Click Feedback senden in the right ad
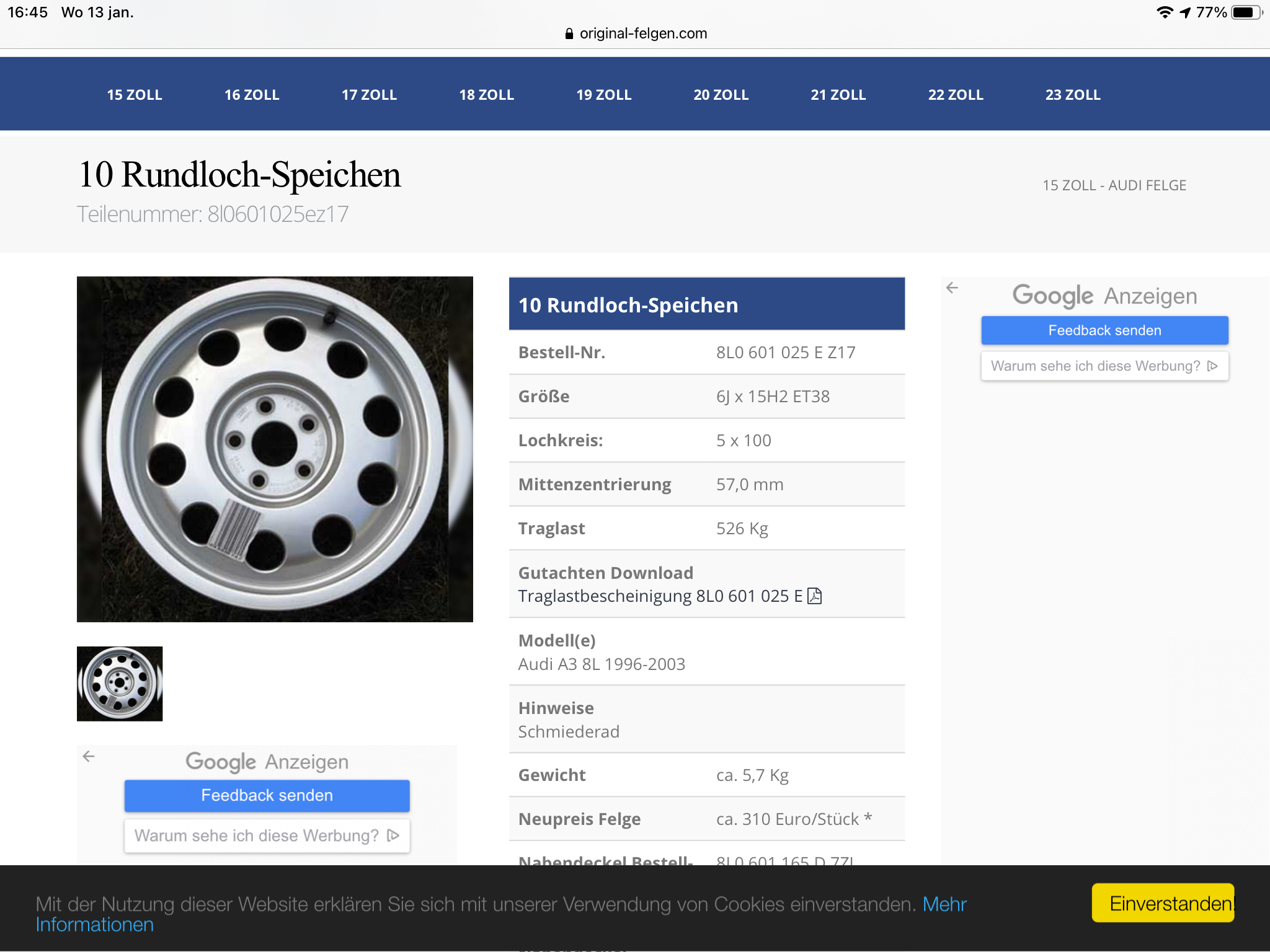The image size is (1270, 952). pyautogui.click(x=1104, y=330)
